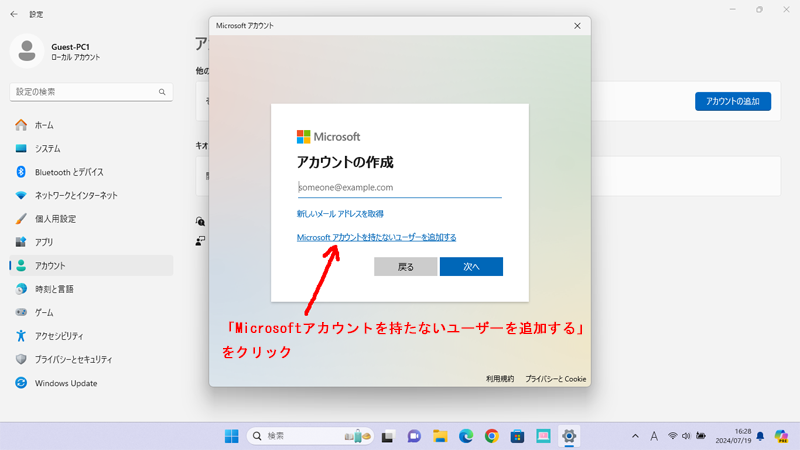Click Microsoft アカウントを持たないユーザーを追加する link
This screenshot has height=450, width=800.
pyautogui.click(x=376, y=237)
